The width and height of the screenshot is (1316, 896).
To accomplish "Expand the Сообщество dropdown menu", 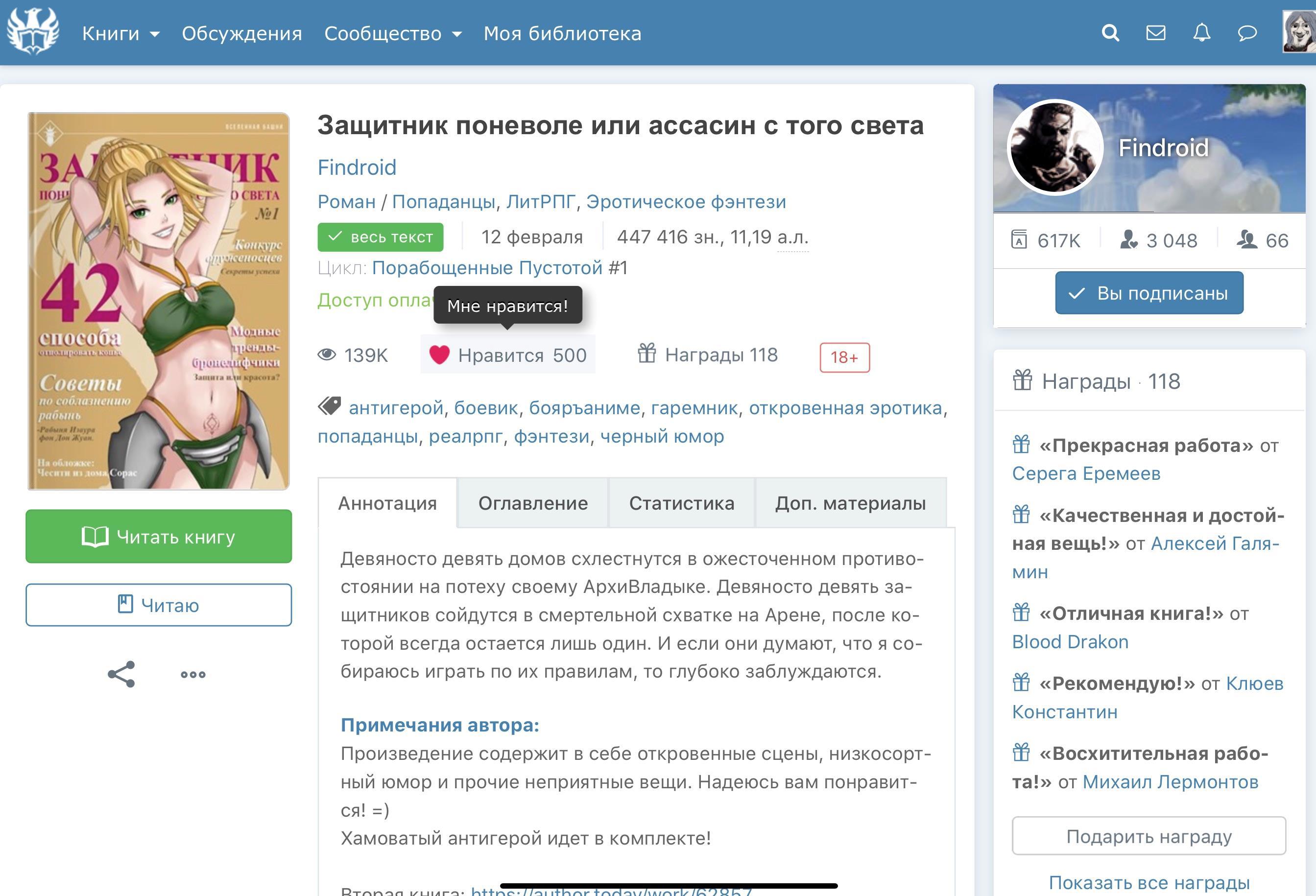I will click(x=393, y=33).
